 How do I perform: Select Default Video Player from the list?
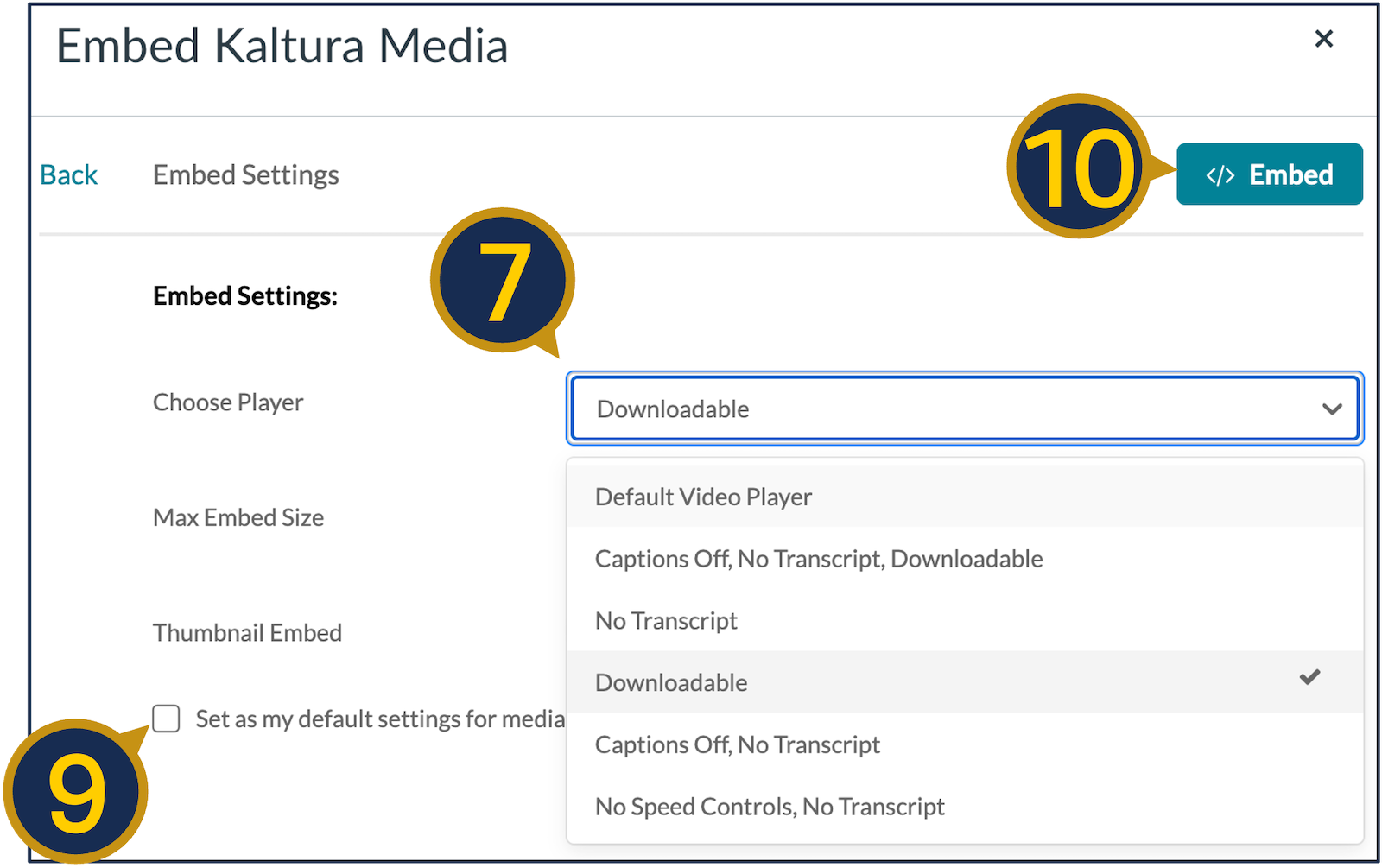point(702,496)
